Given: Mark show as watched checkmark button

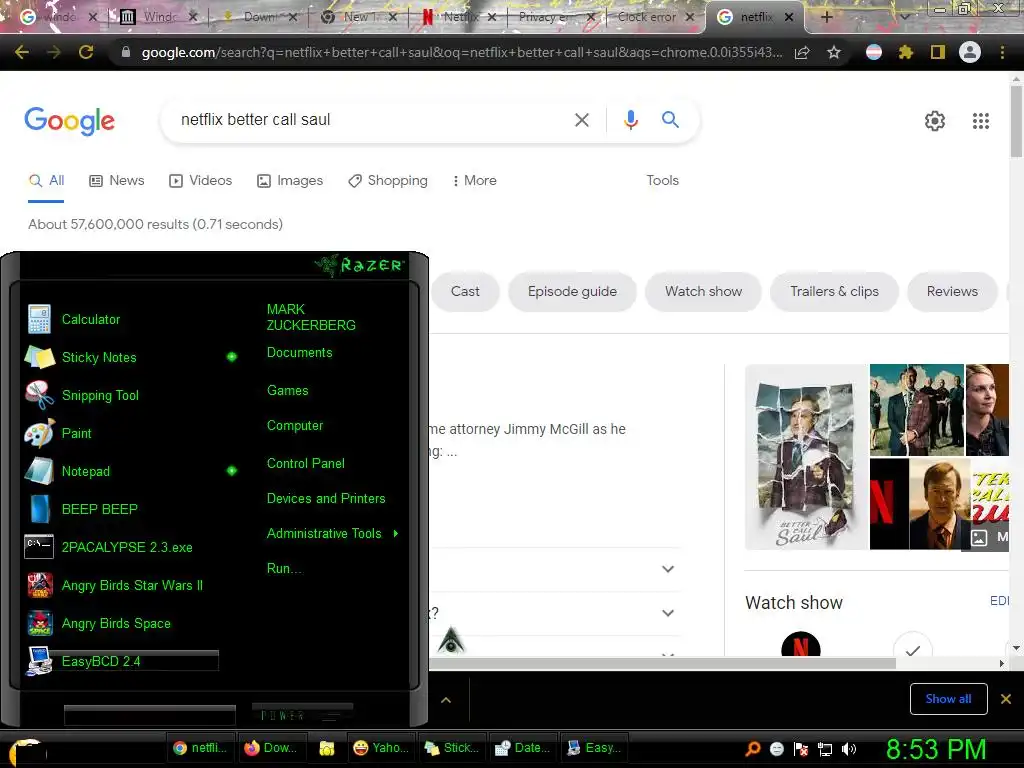Looking at the screenshot, I should click(912, 649).
